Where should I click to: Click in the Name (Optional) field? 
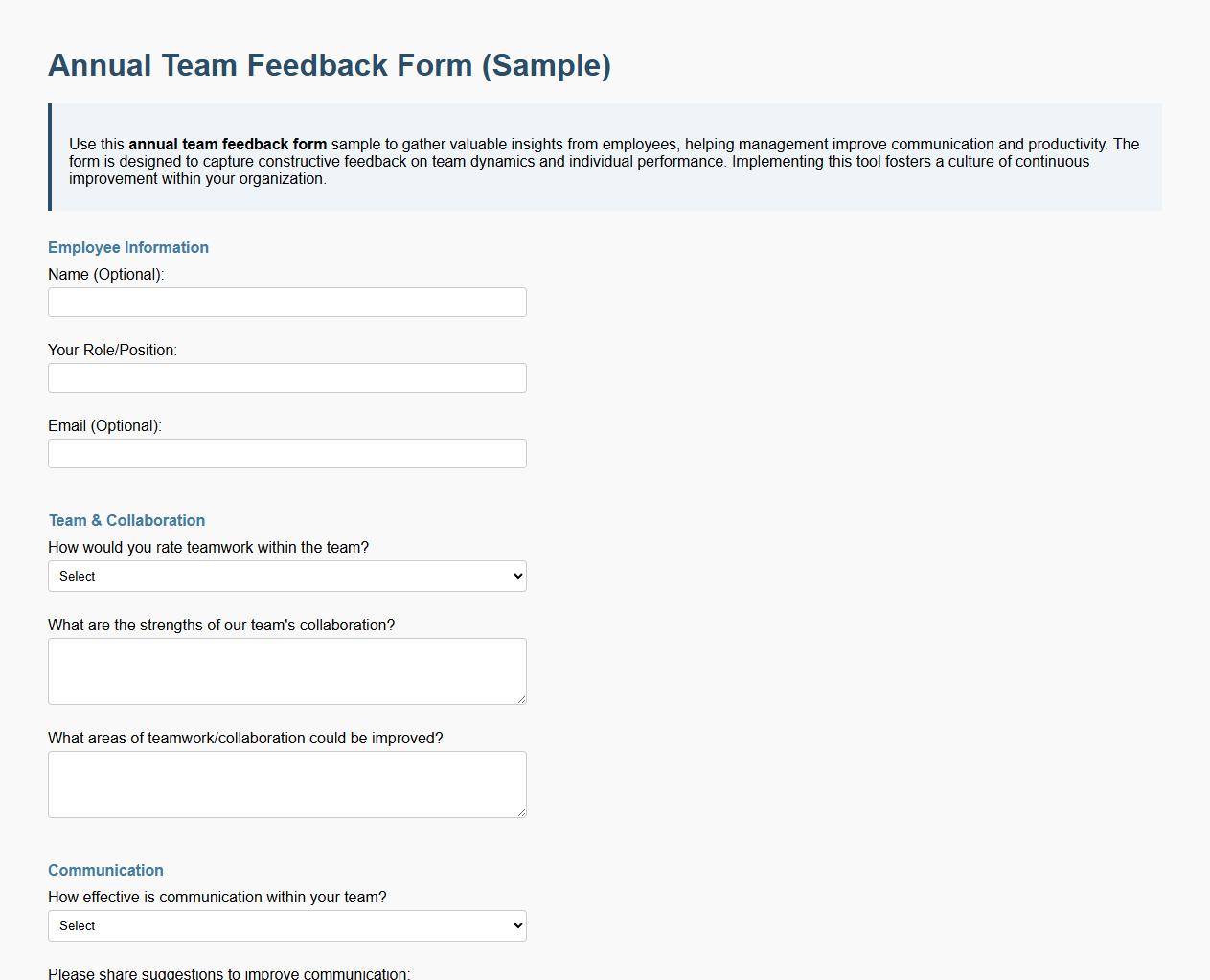(x=286, y=302)
